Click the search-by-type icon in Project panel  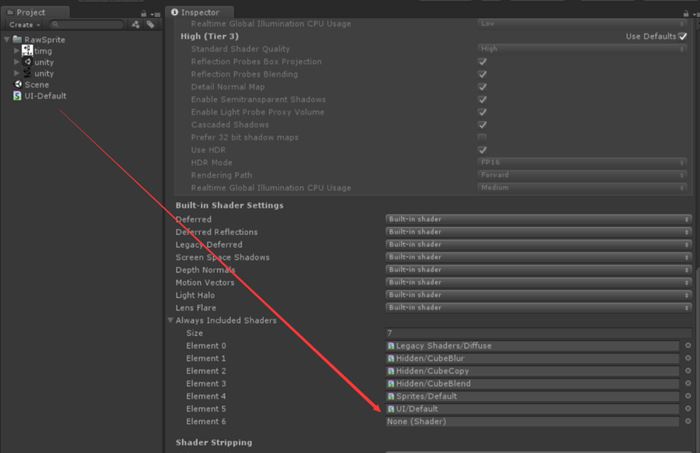click(x=136, y=24)
